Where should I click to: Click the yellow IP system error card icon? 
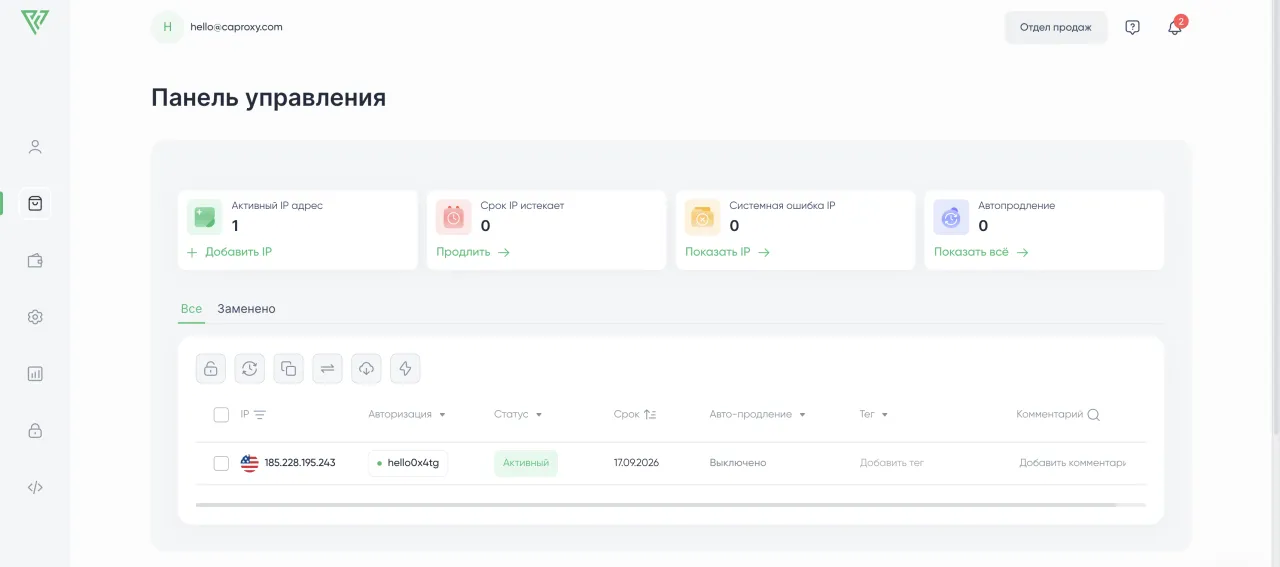(703, 216)
